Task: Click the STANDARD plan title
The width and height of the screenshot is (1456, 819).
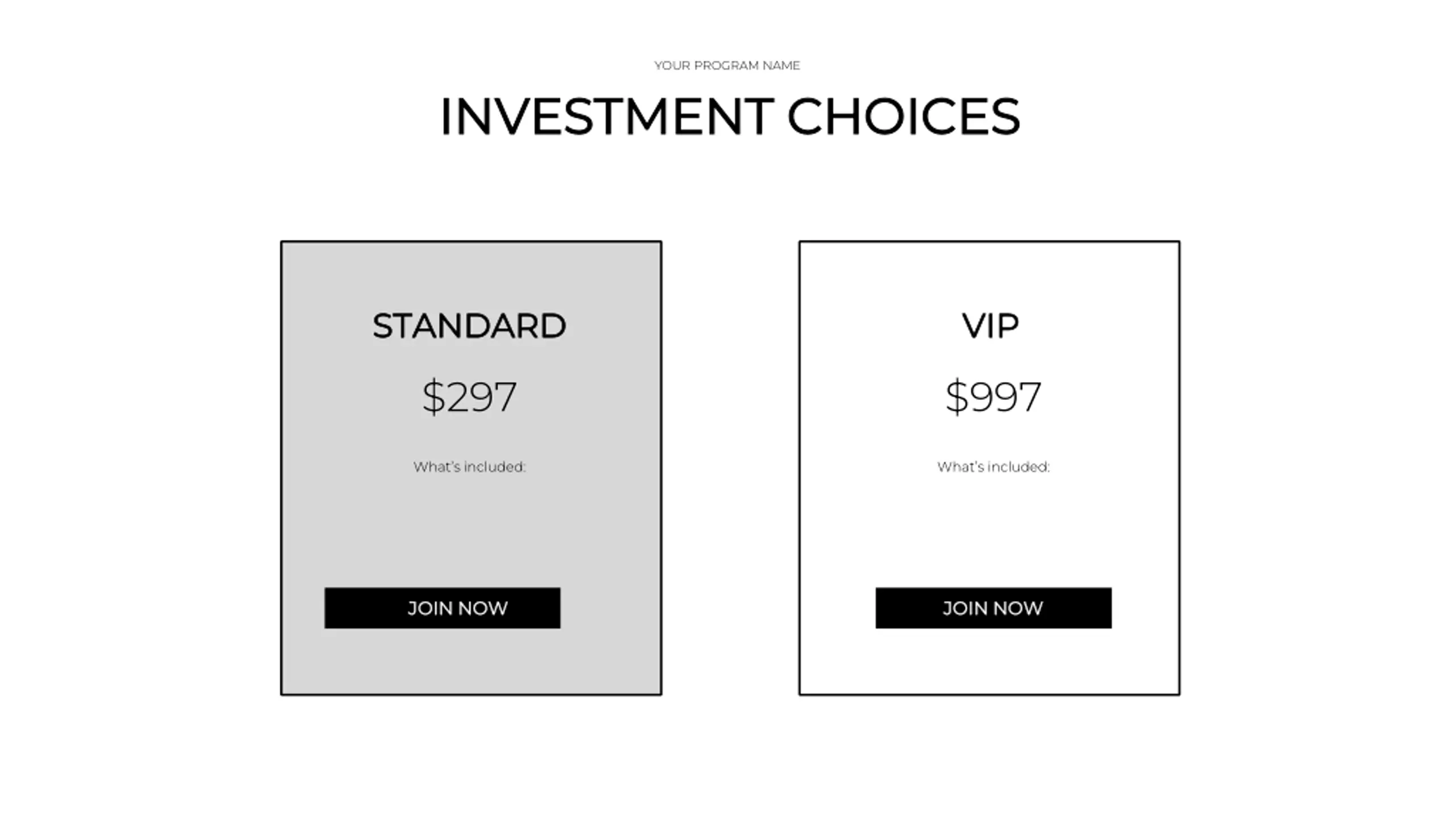Action: 469,326
